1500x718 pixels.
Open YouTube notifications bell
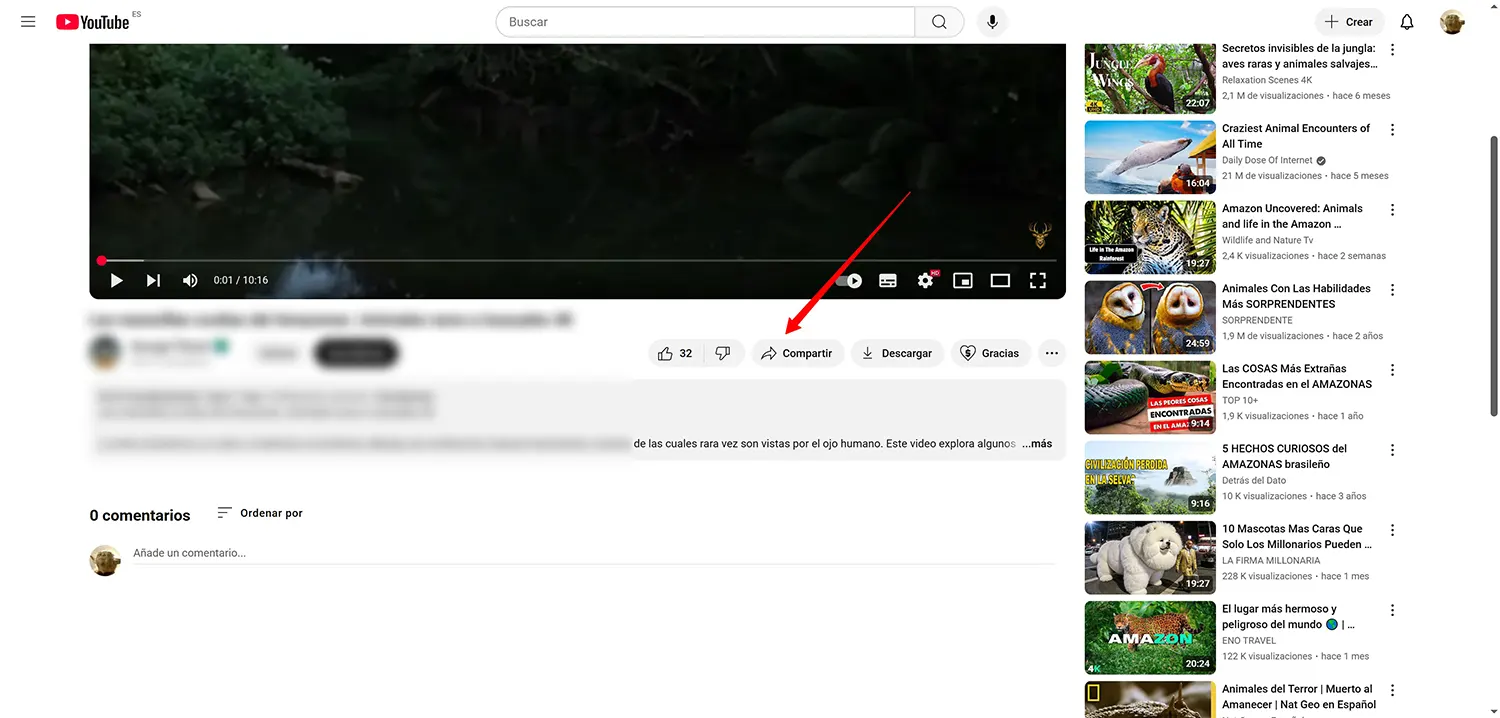pos(1406,21)
